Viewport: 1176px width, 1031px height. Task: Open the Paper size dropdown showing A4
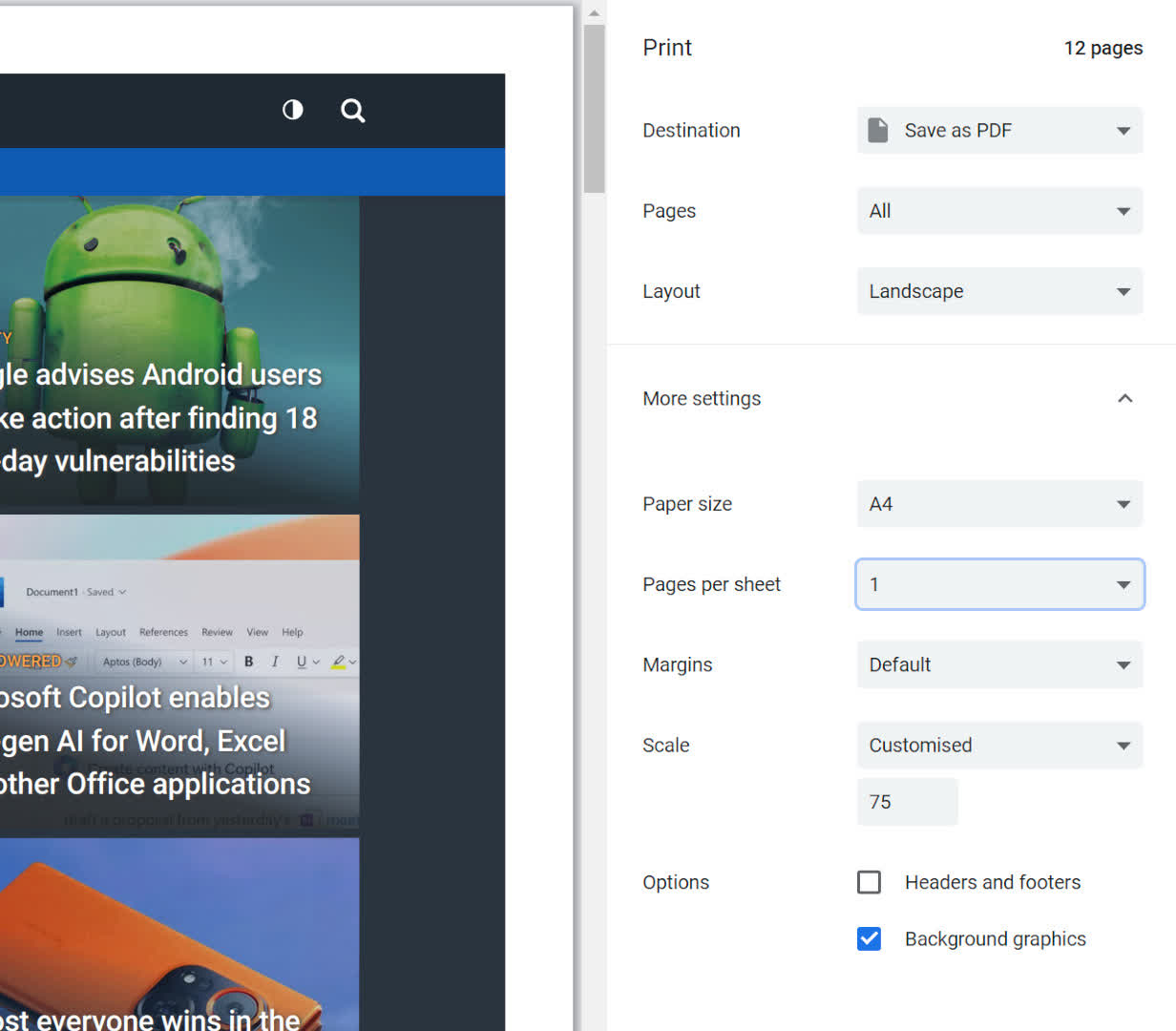[1000, 504]
